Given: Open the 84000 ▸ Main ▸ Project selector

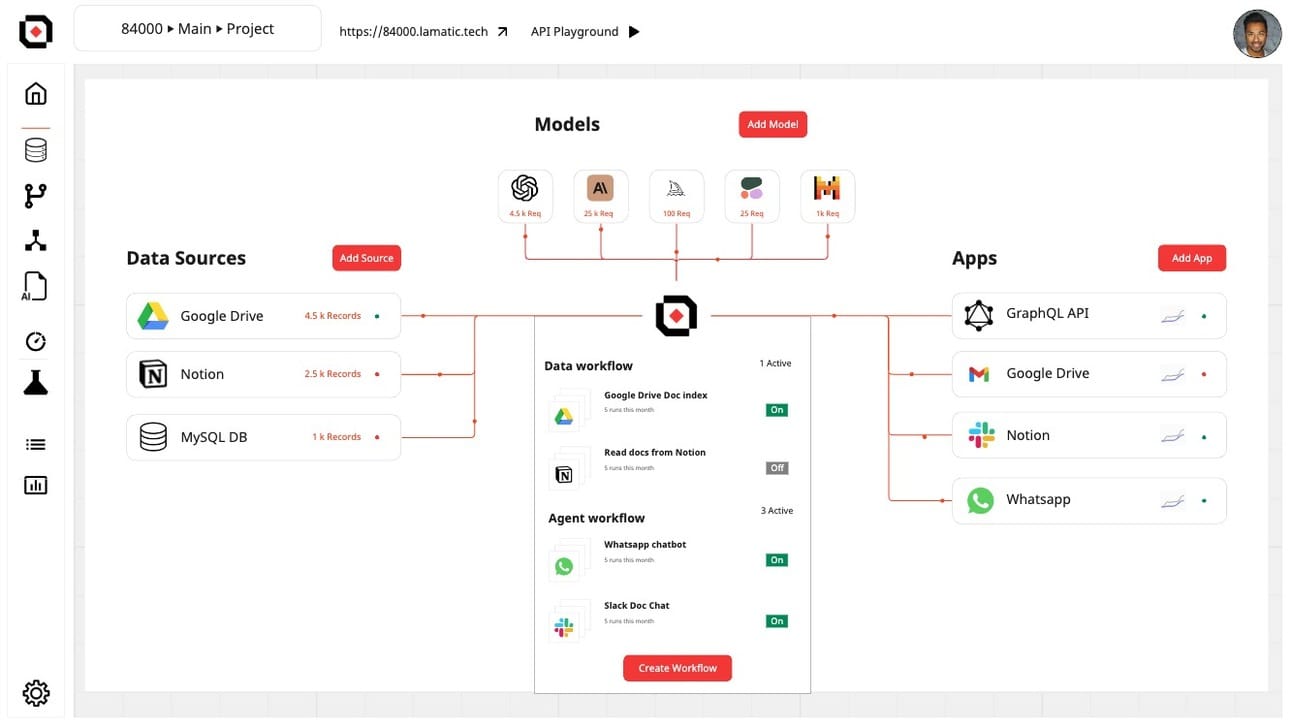Looking at the screenshot, I should coord(198,29).
